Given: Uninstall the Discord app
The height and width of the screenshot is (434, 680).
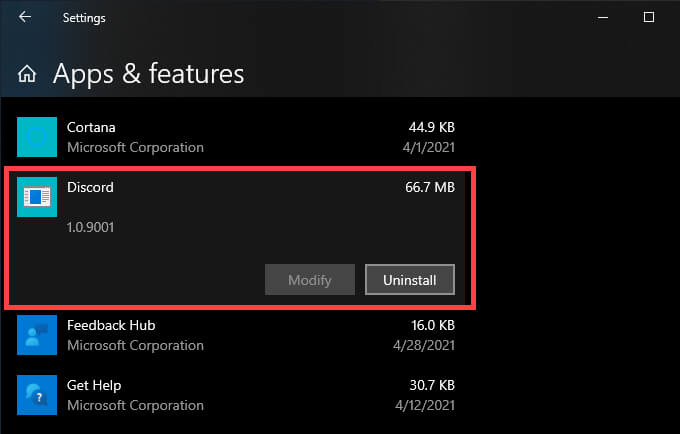Looking at the screenshot, I should 410,280.
